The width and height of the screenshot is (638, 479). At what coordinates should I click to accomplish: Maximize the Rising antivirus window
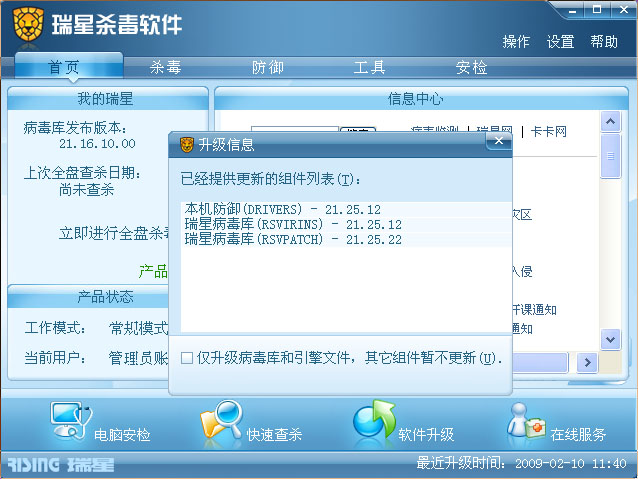[x=597, y=10]
